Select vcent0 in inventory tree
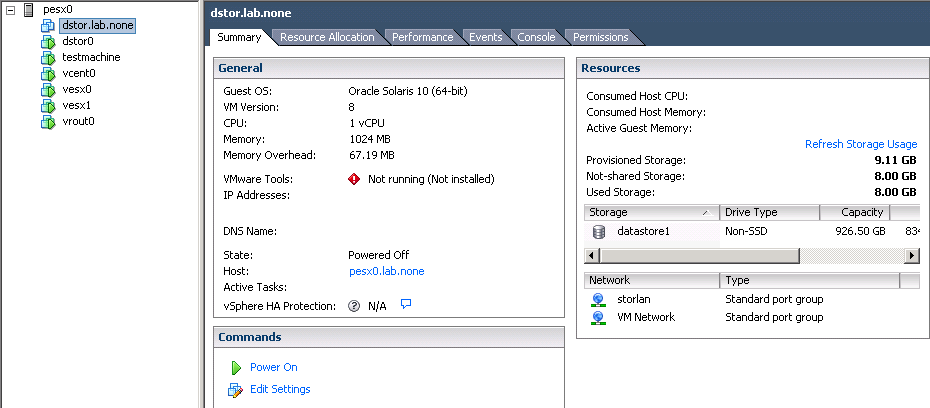930x408 pixels. pyautogui.click(x=79, y=74)
